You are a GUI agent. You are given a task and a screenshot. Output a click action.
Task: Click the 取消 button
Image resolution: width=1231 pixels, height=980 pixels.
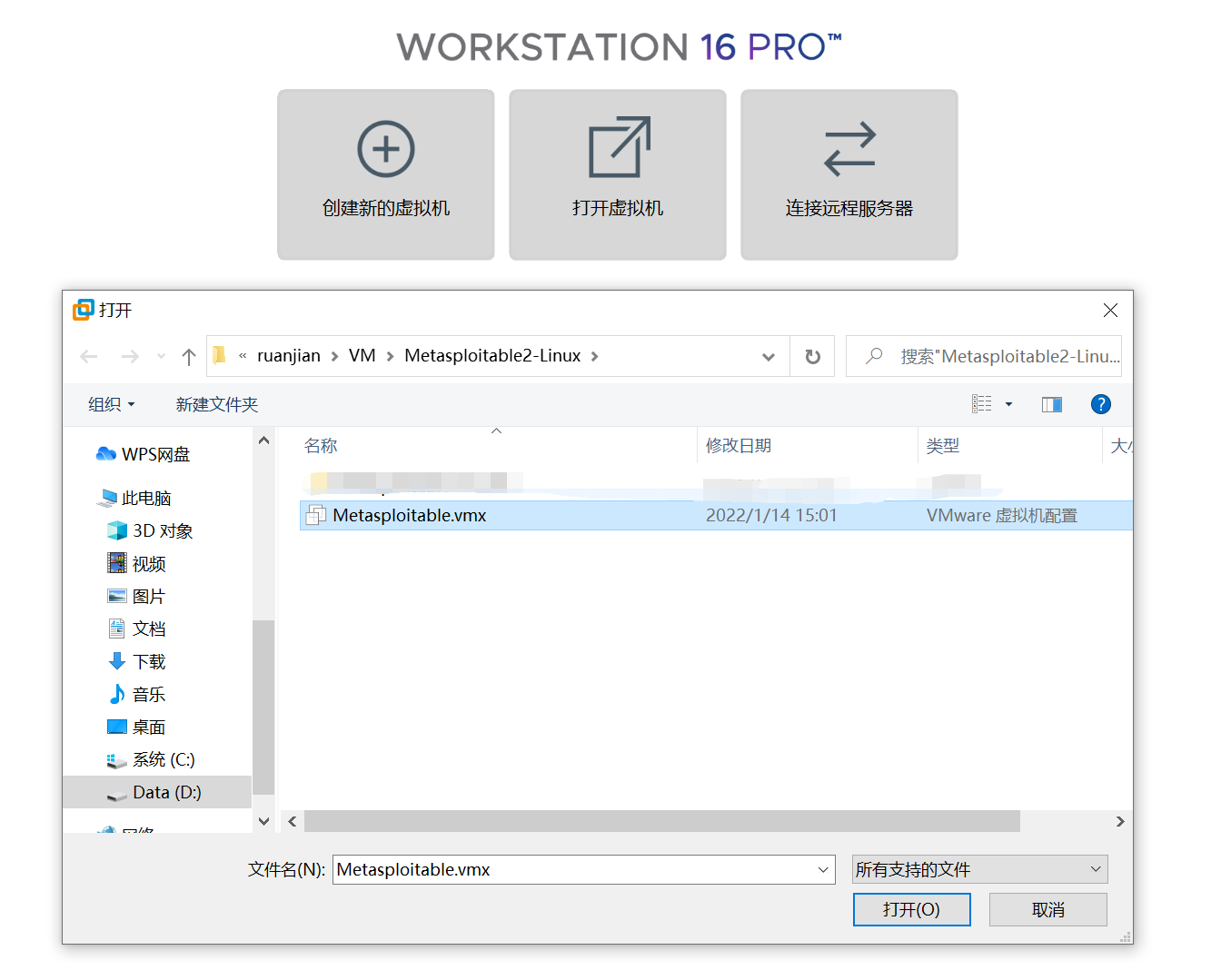(x=1048, y=909)
